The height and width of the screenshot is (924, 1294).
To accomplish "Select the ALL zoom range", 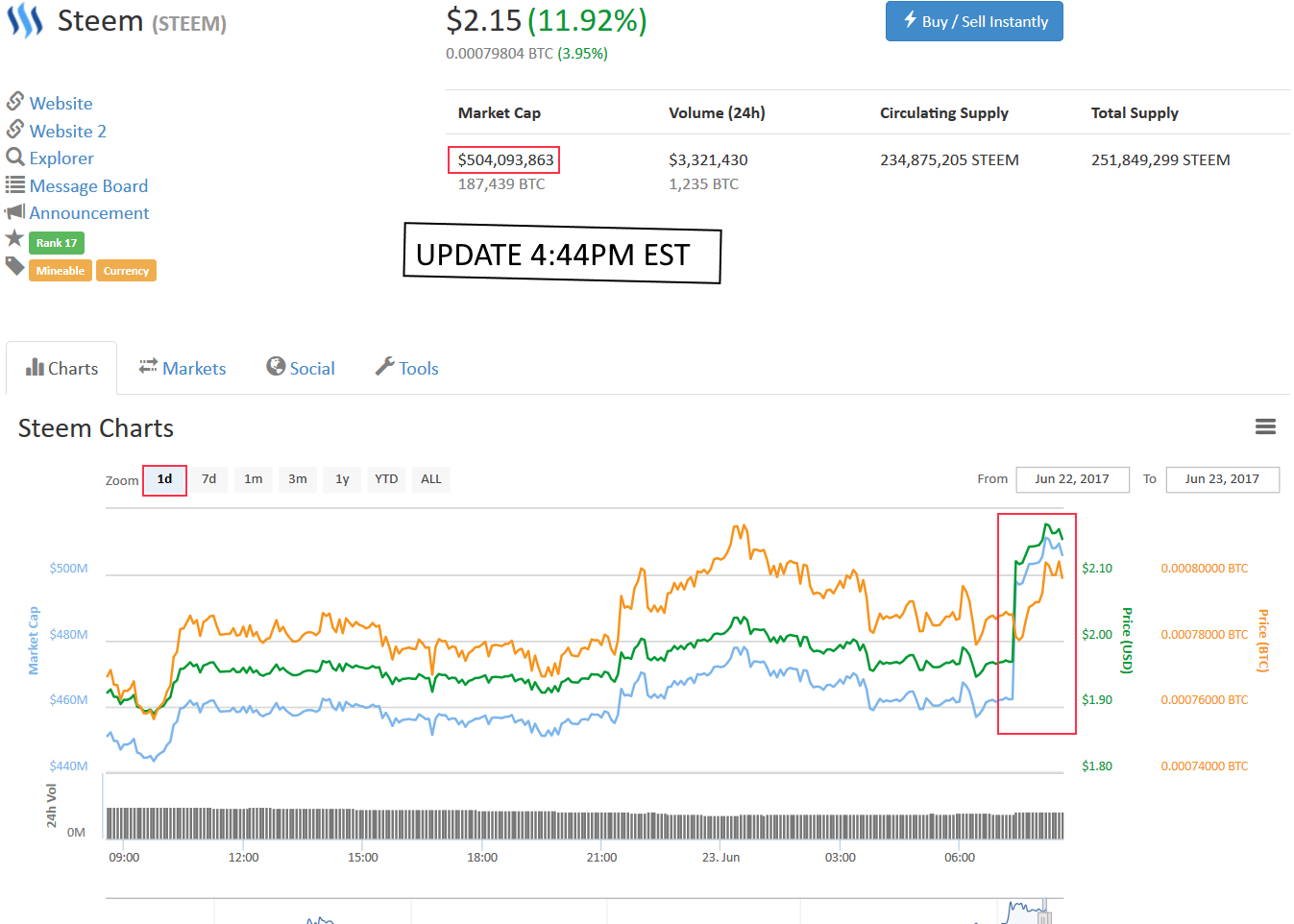I will pos(431,479).
